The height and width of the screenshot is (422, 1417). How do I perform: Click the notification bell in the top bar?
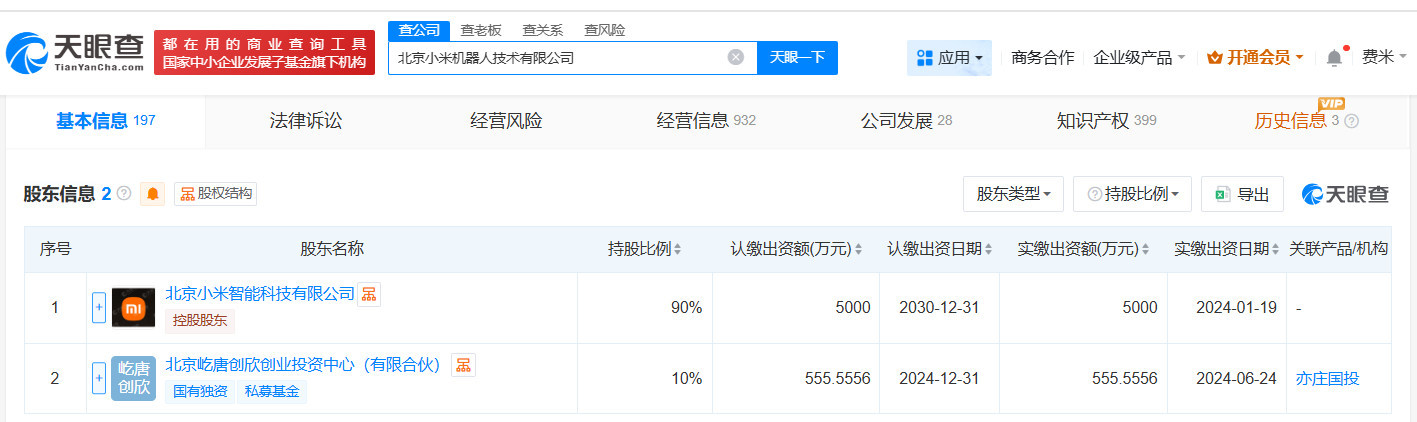[x=1334, y=58]
